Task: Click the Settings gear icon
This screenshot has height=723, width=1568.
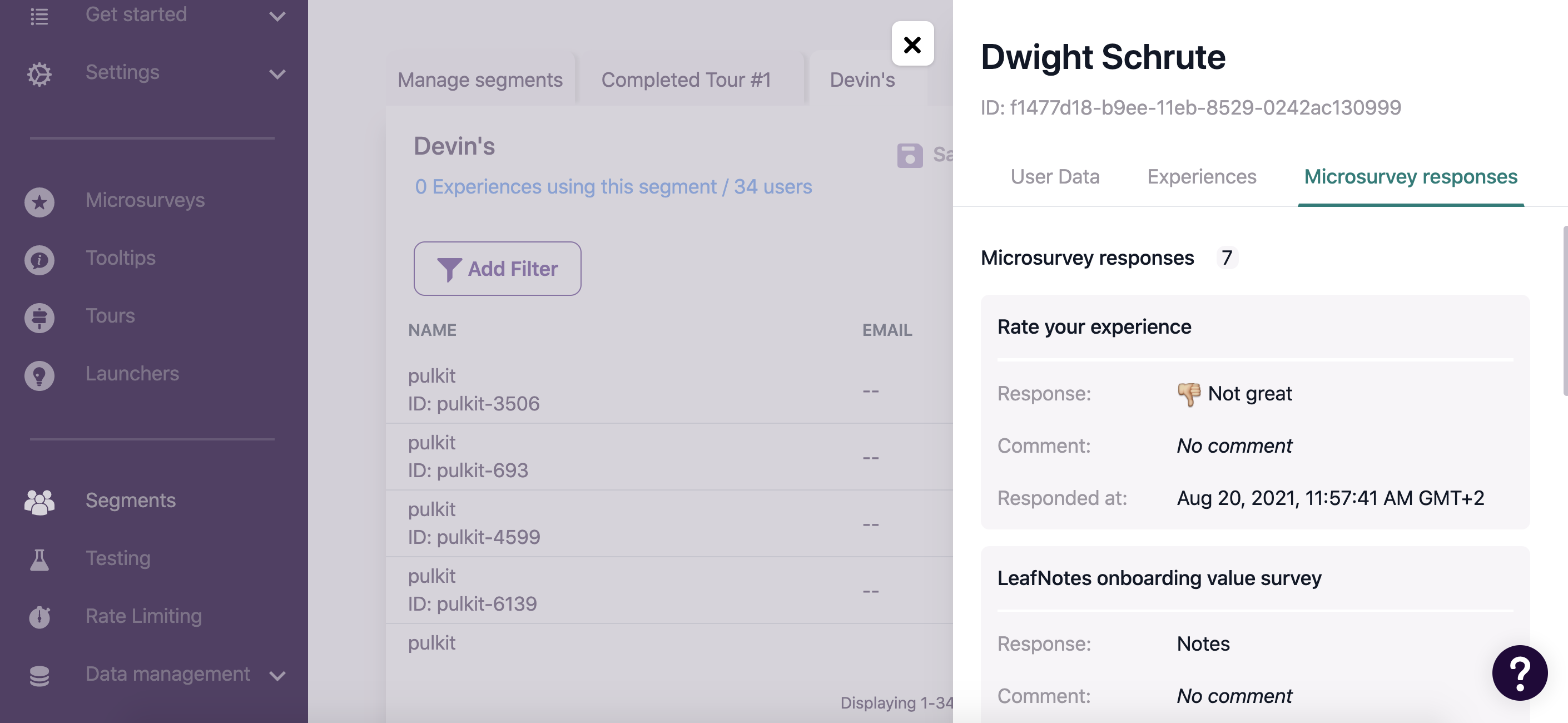Action: (39, 73)
